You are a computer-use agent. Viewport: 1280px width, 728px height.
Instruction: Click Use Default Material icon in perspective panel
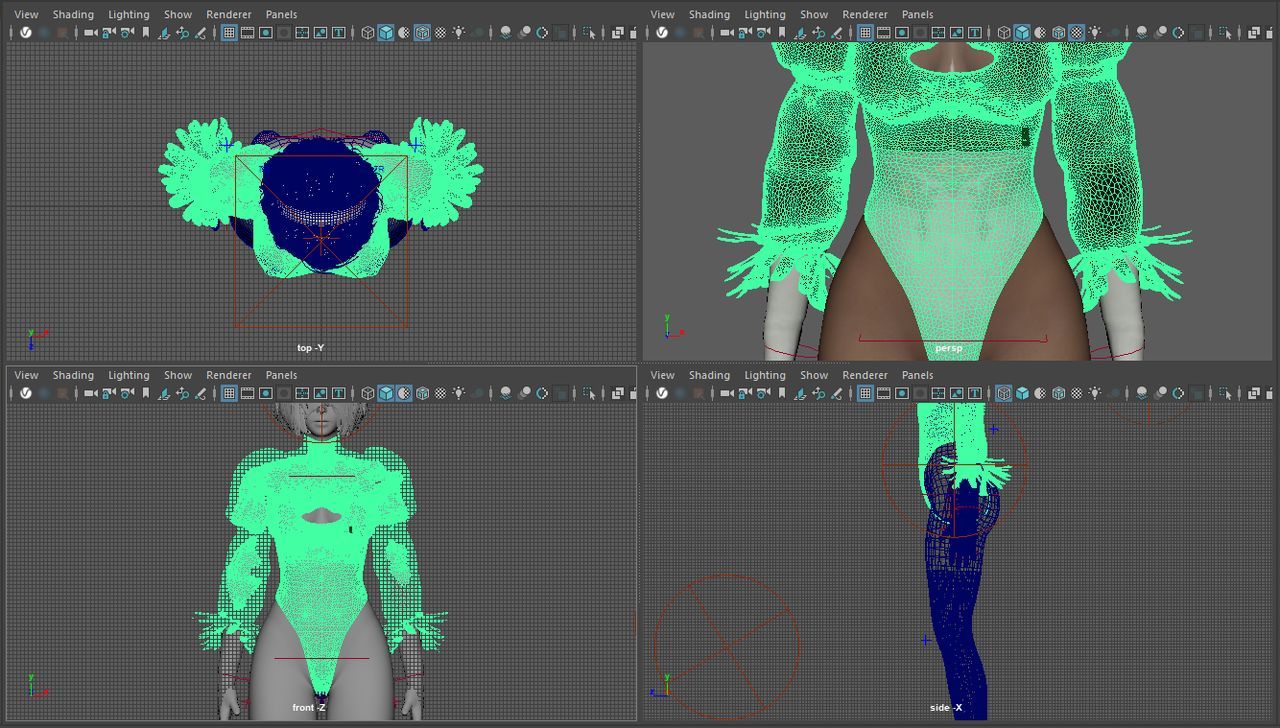1040,32
